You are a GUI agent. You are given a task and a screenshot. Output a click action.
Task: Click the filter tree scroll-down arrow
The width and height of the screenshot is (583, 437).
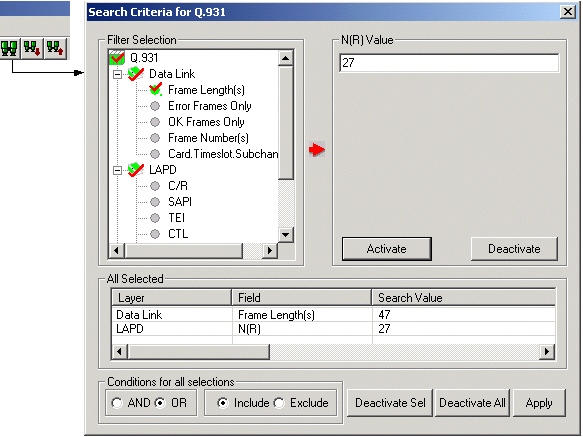tap(286, 235)
